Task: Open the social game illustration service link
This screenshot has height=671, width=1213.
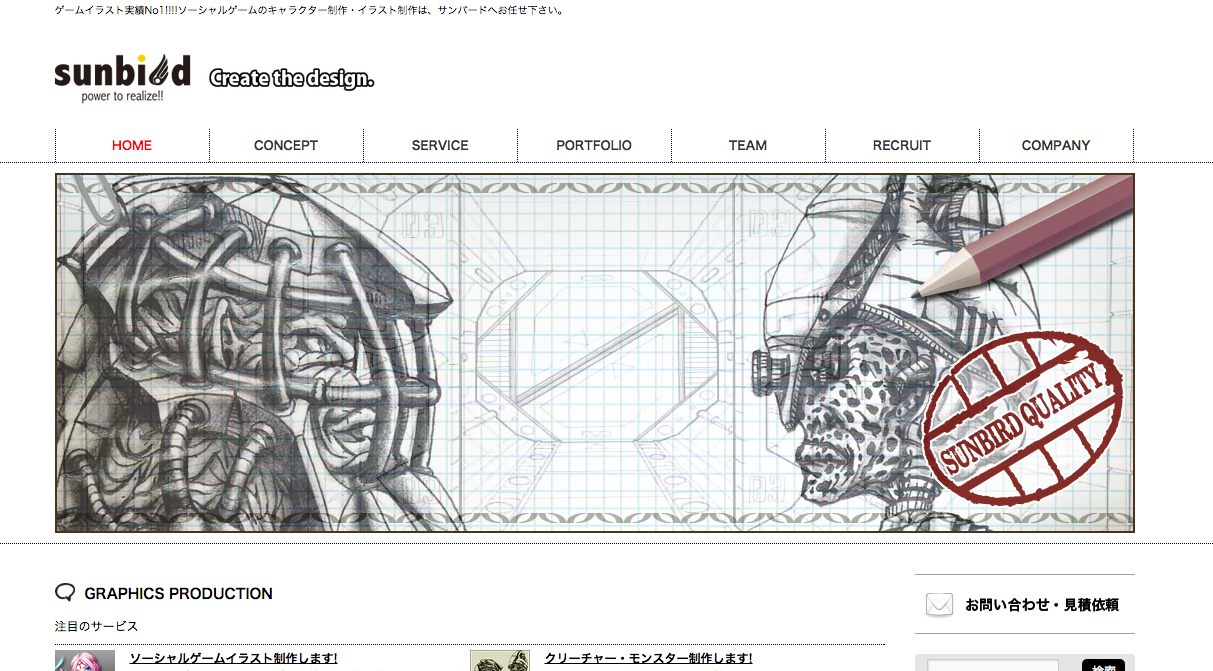Action: [233, 658]
